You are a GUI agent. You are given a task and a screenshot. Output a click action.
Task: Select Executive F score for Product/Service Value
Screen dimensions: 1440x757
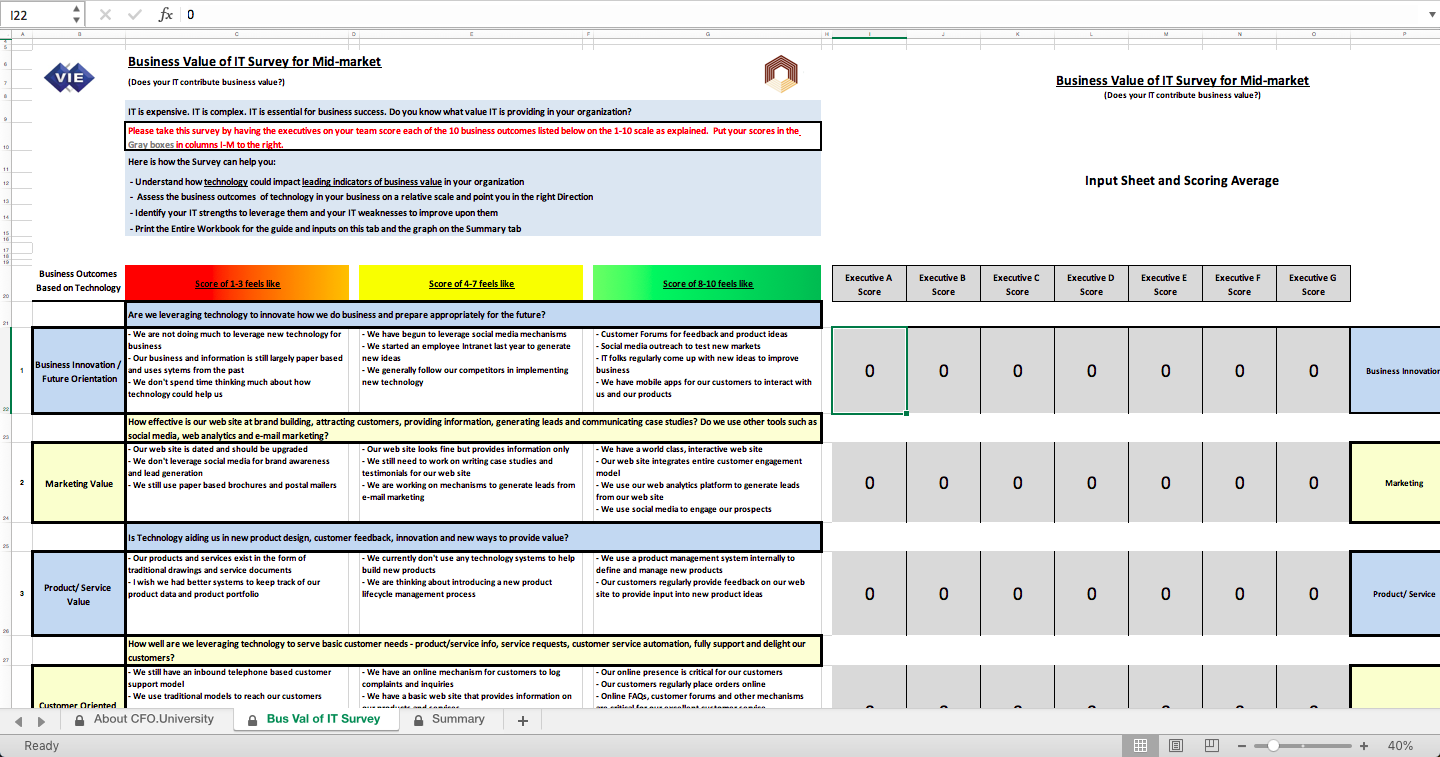(1239, 593)
